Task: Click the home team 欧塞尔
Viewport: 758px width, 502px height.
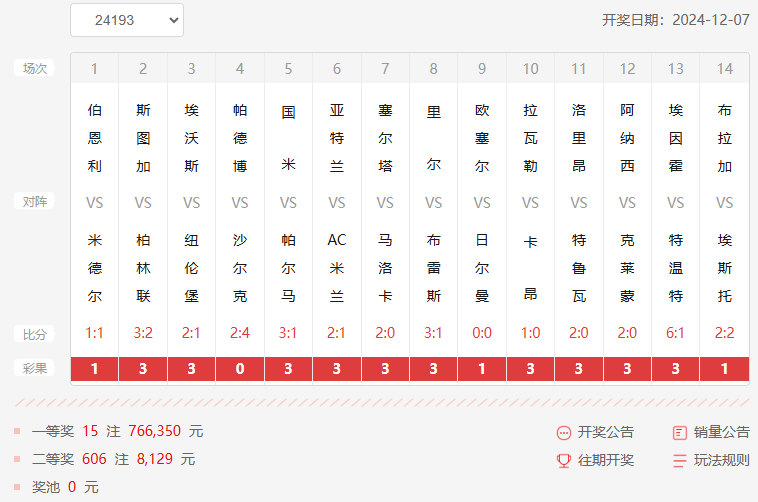Action: point(482,138)
